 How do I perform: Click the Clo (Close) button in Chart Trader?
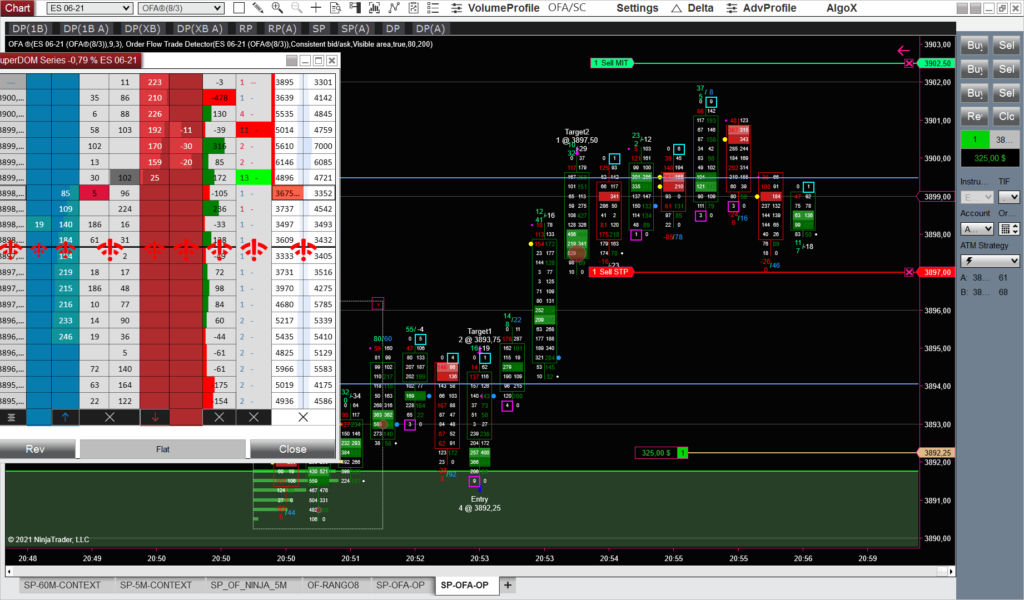pyautogui.click(x=1006, y=116)
